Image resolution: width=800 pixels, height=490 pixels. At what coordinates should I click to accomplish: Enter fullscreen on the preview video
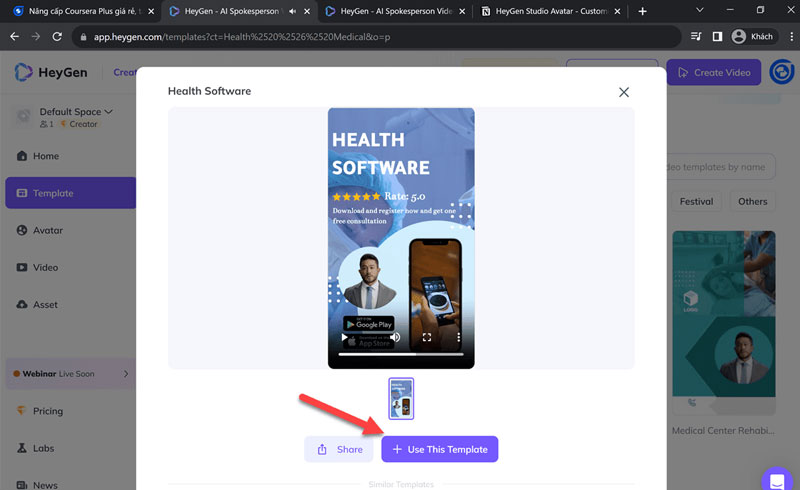(x=427, y=338)
